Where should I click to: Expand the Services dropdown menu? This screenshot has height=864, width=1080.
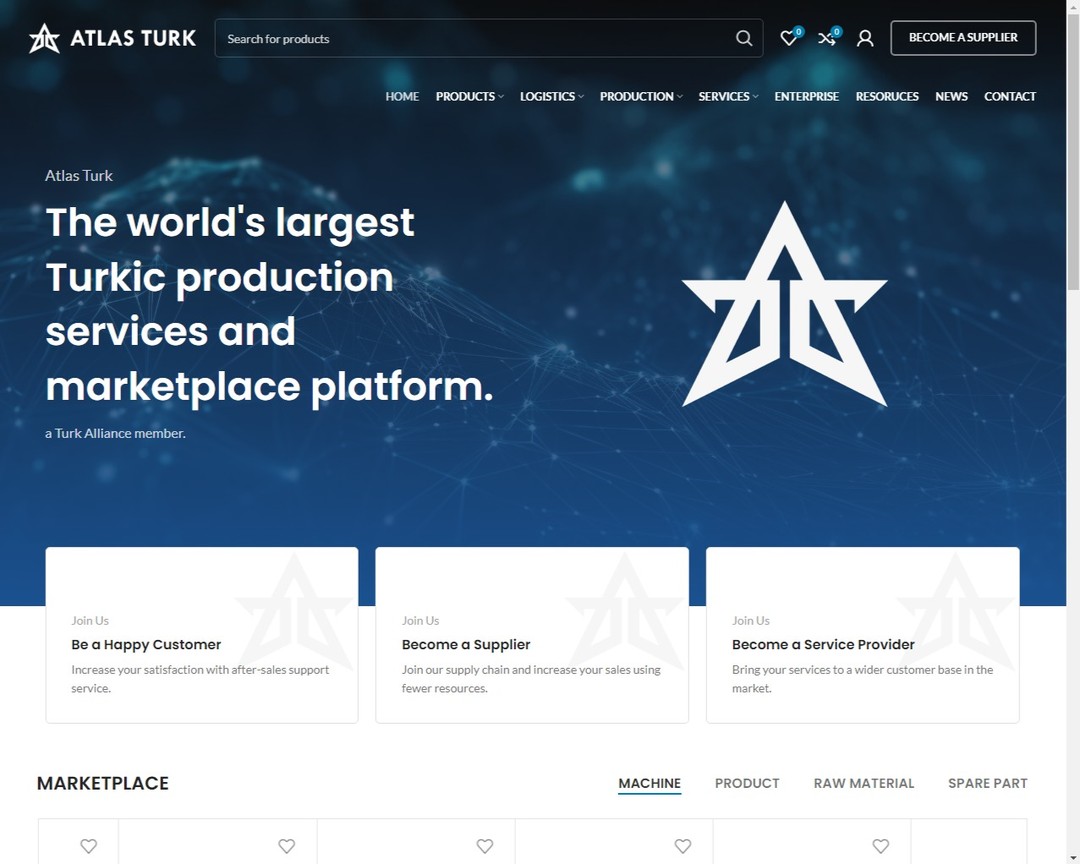click(728, 96)
